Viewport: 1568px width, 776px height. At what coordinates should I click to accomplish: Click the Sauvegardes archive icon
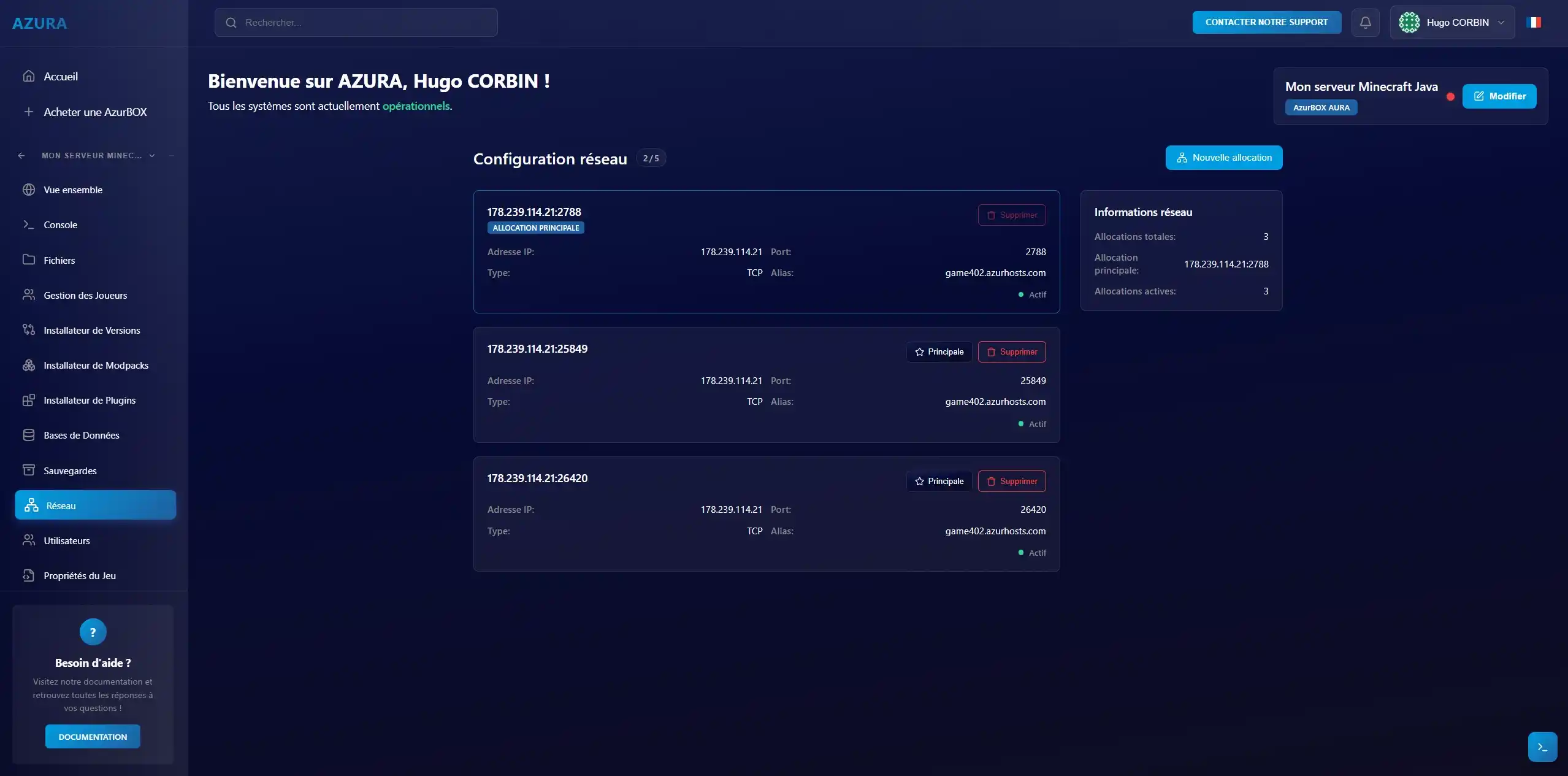coord(28,471)
